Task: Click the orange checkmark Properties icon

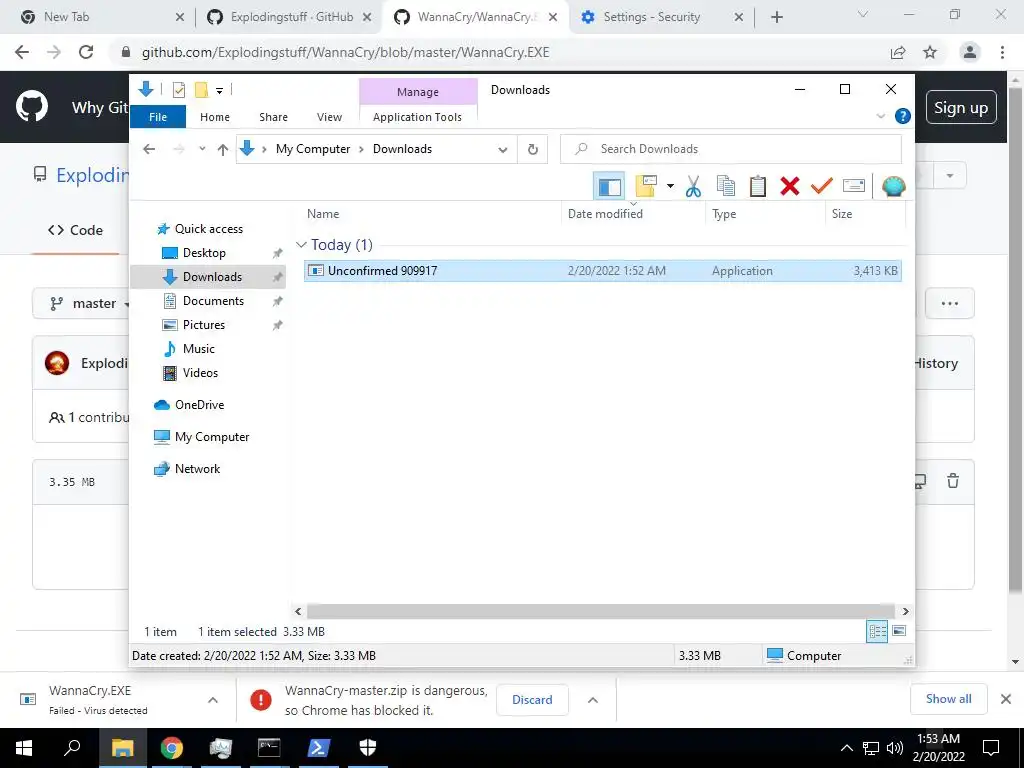Action: coord(822,187)
